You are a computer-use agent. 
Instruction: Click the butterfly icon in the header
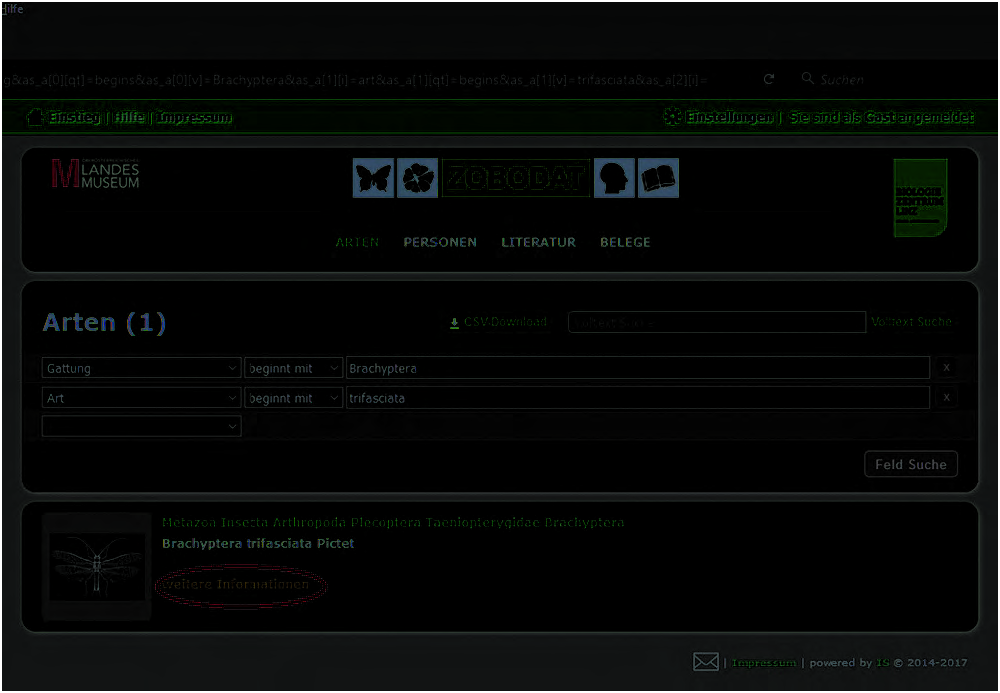pyautogui.click(x=373, y=178)
